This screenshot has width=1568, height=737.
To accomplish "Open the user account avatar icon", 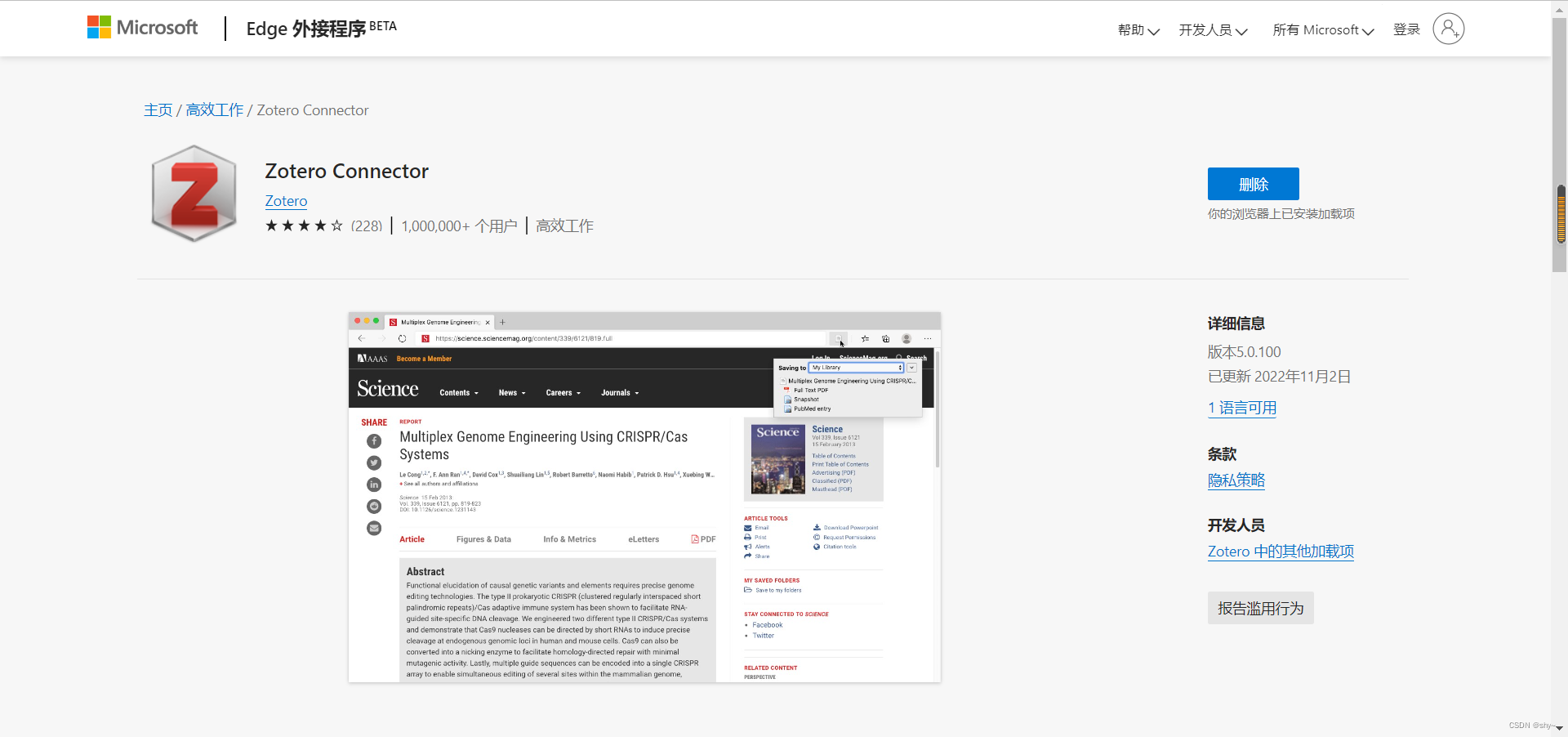I will 1448,29.
